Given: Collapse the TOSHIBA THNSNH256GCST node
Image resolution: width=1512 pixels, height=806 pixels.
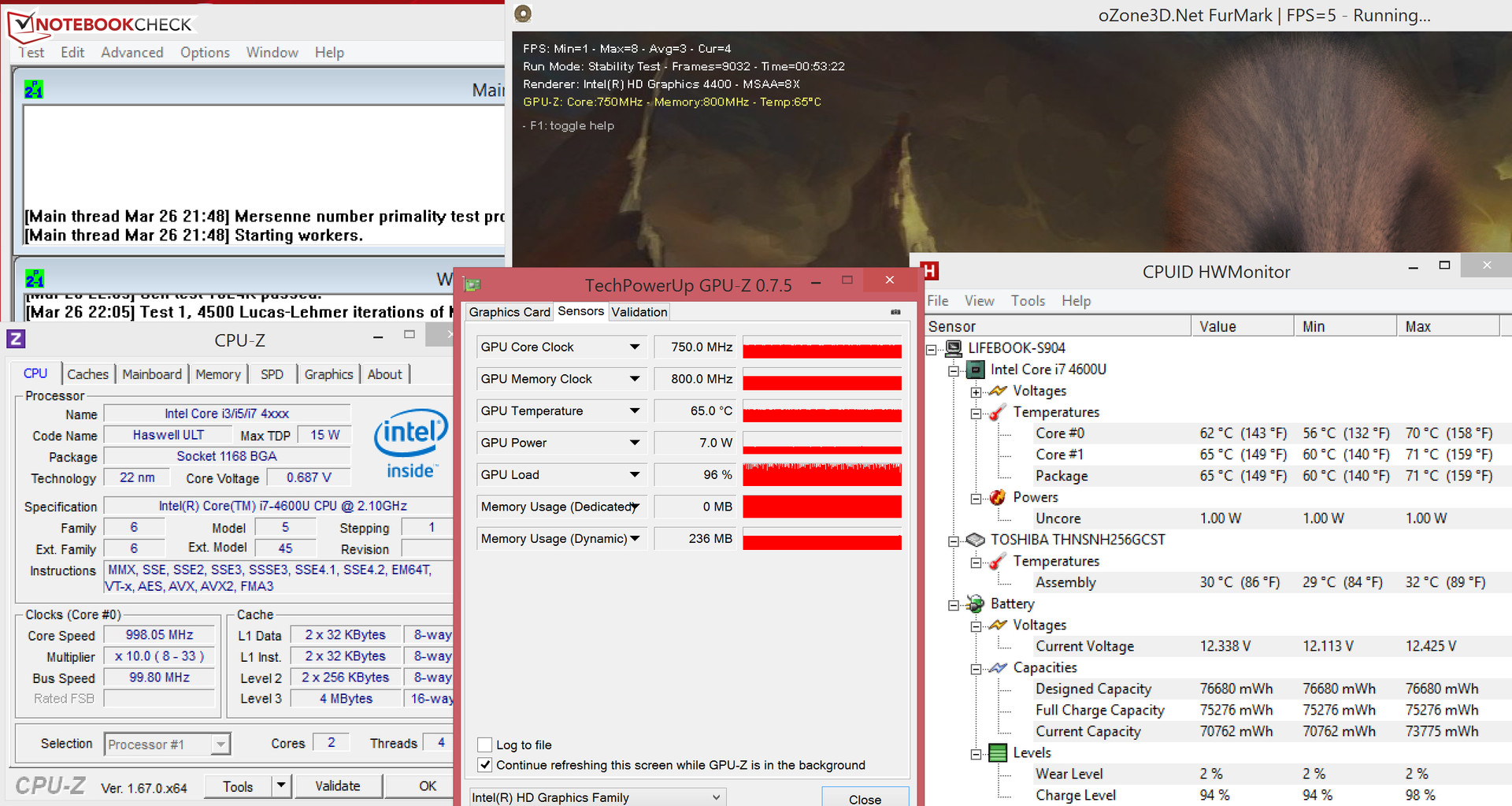Looking at the screenshot, I should coord(954,540).
